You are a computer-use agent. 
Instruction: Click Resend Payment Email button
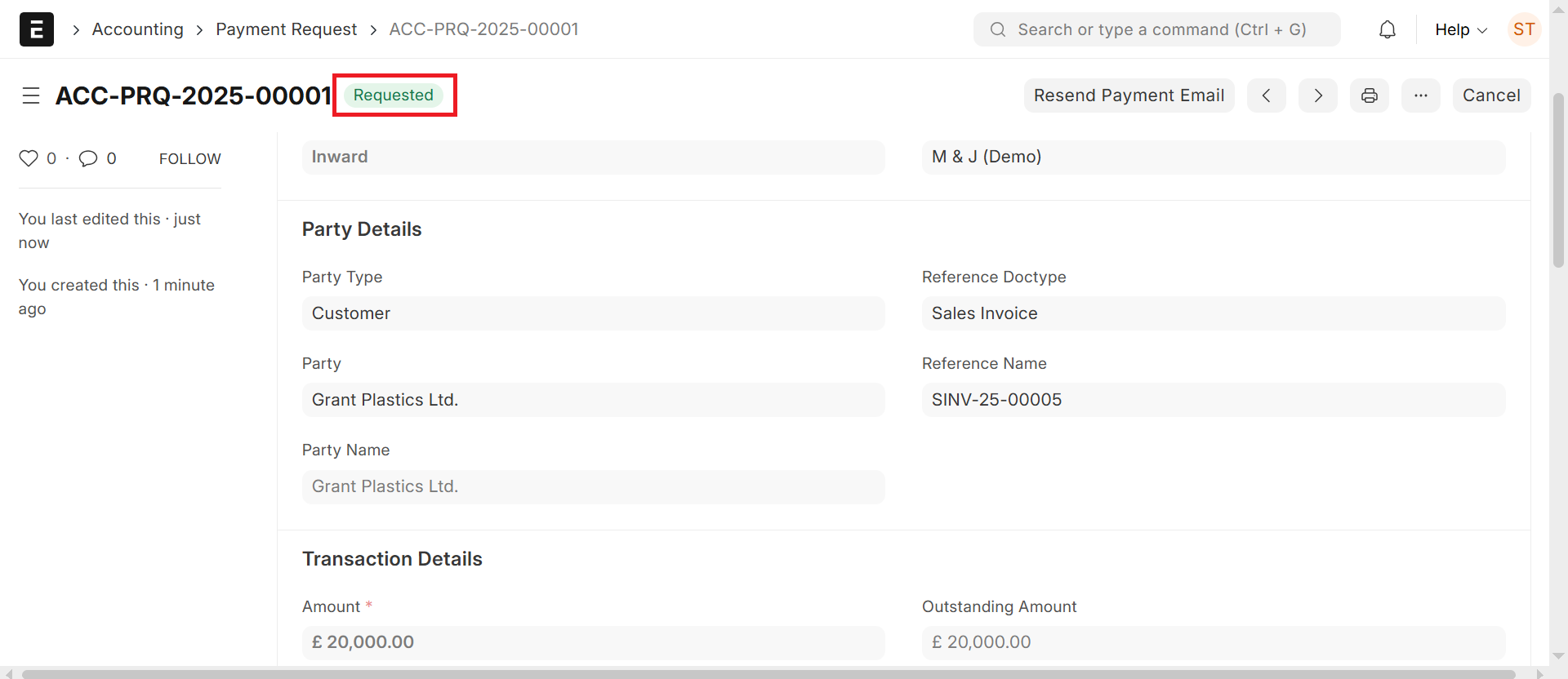[x=1129, y=95]
